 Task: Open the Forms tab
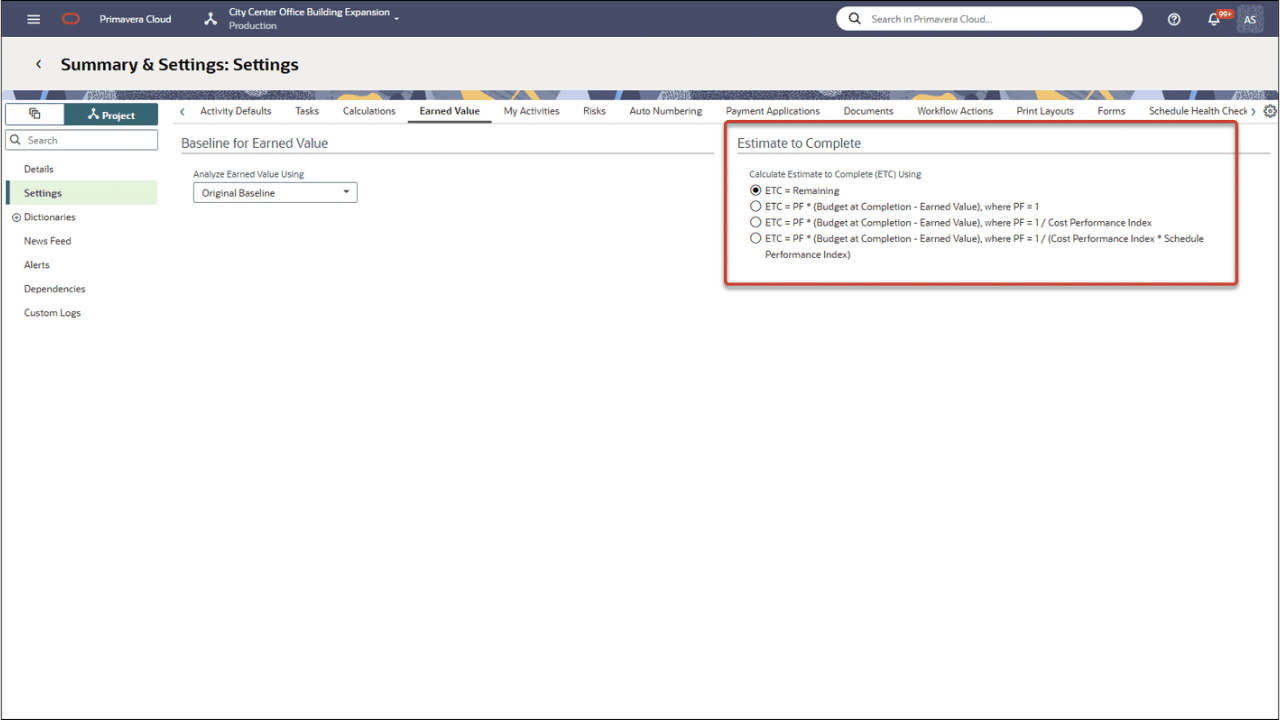tap(1111, 111)
